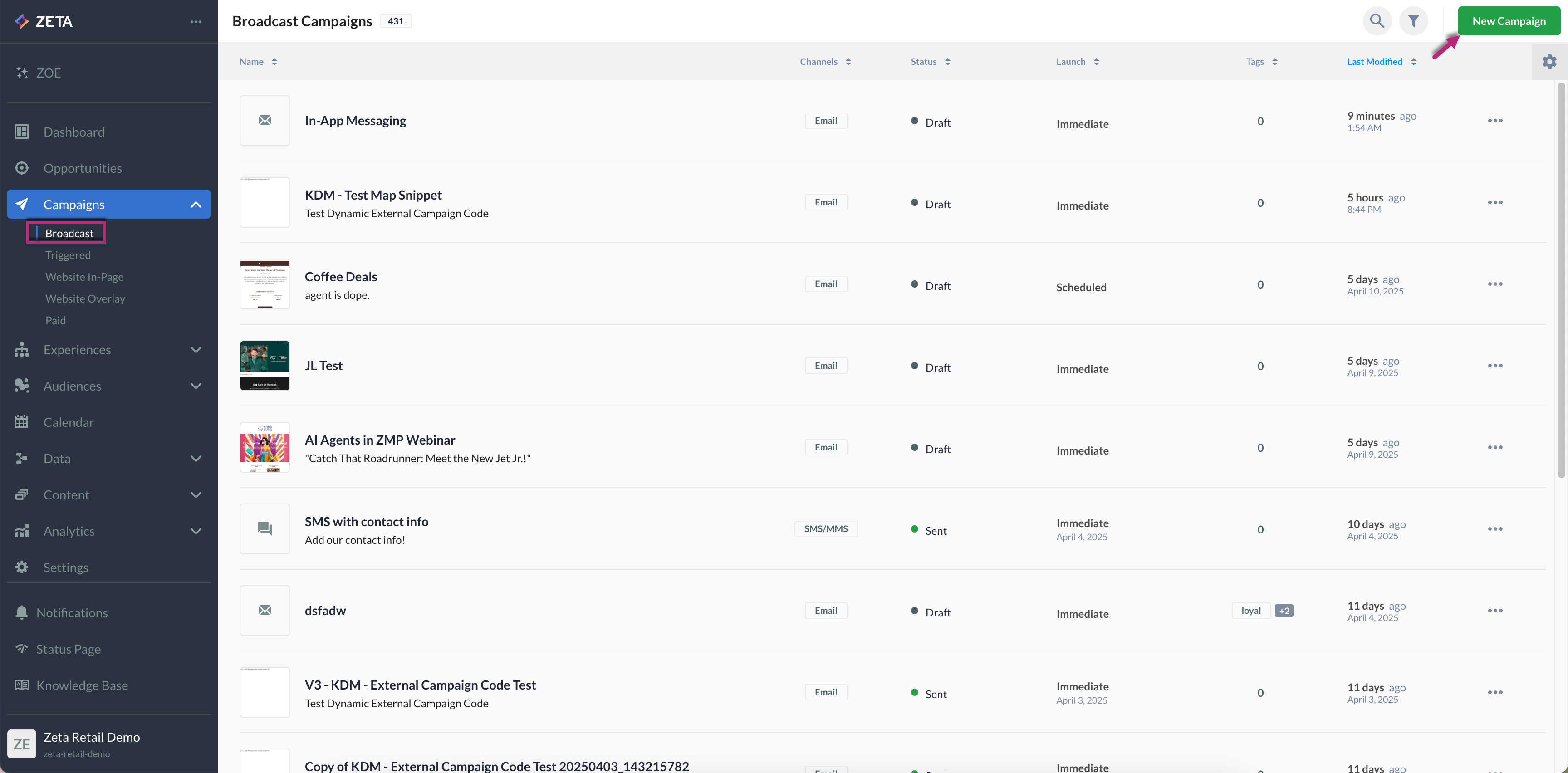Viewport: 1568px width, 773px height.
Task: Click the JL Test campaign thumbnail
Action: pyautogui.click(x=265, y=366)
